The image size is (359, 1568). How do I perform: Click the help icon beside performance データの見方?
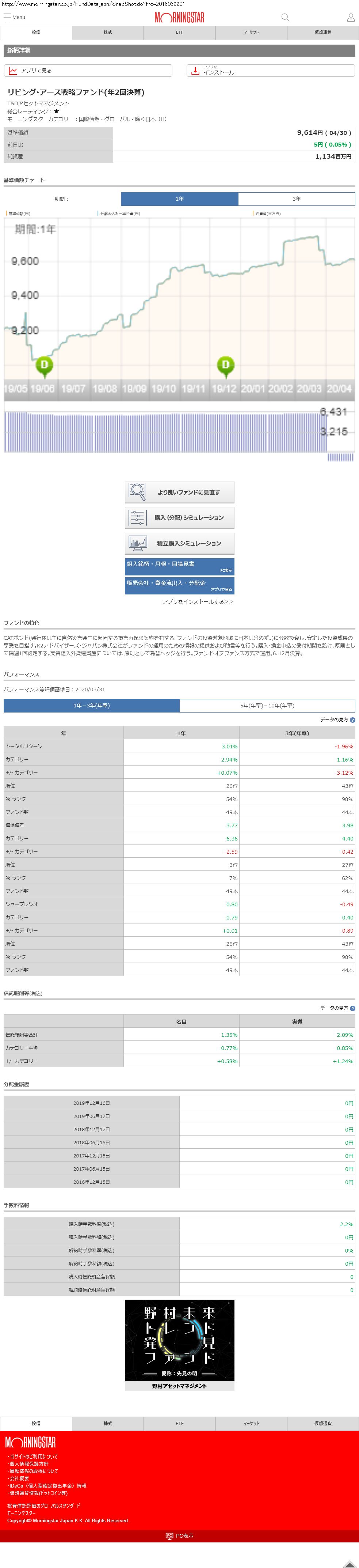click(x=352, y=719)
